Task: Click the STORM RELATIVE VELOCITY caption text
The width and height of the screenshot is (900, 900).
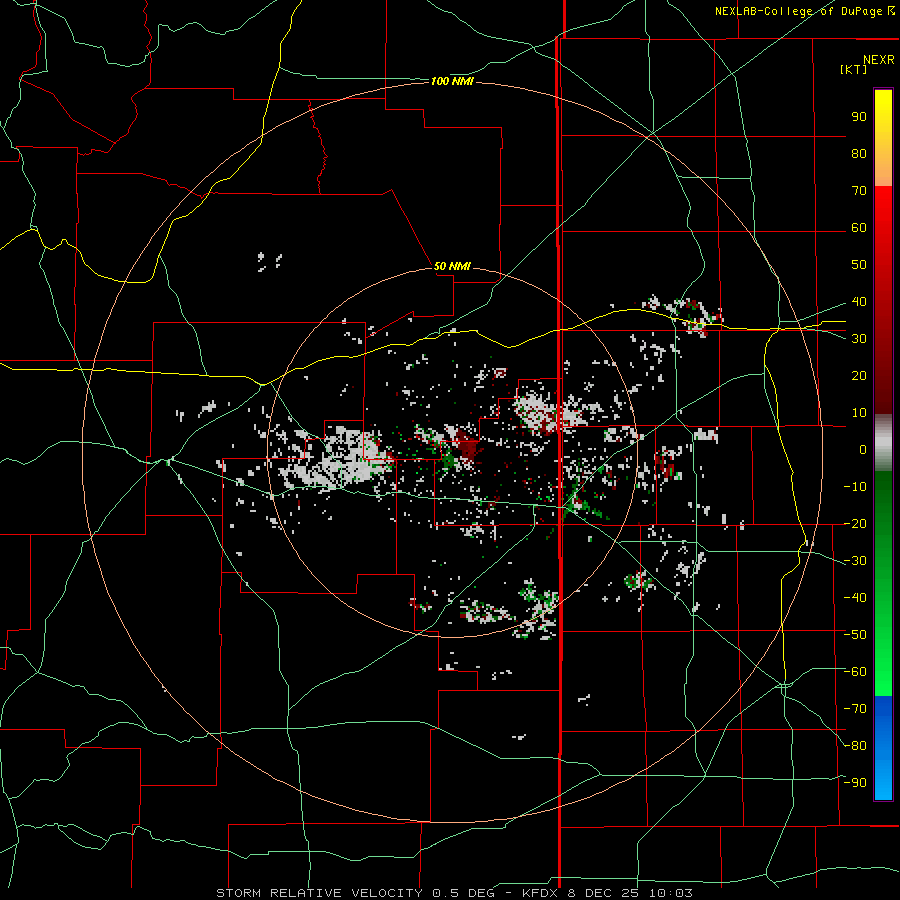Action: pyautogui.click(x=319, y=893)
